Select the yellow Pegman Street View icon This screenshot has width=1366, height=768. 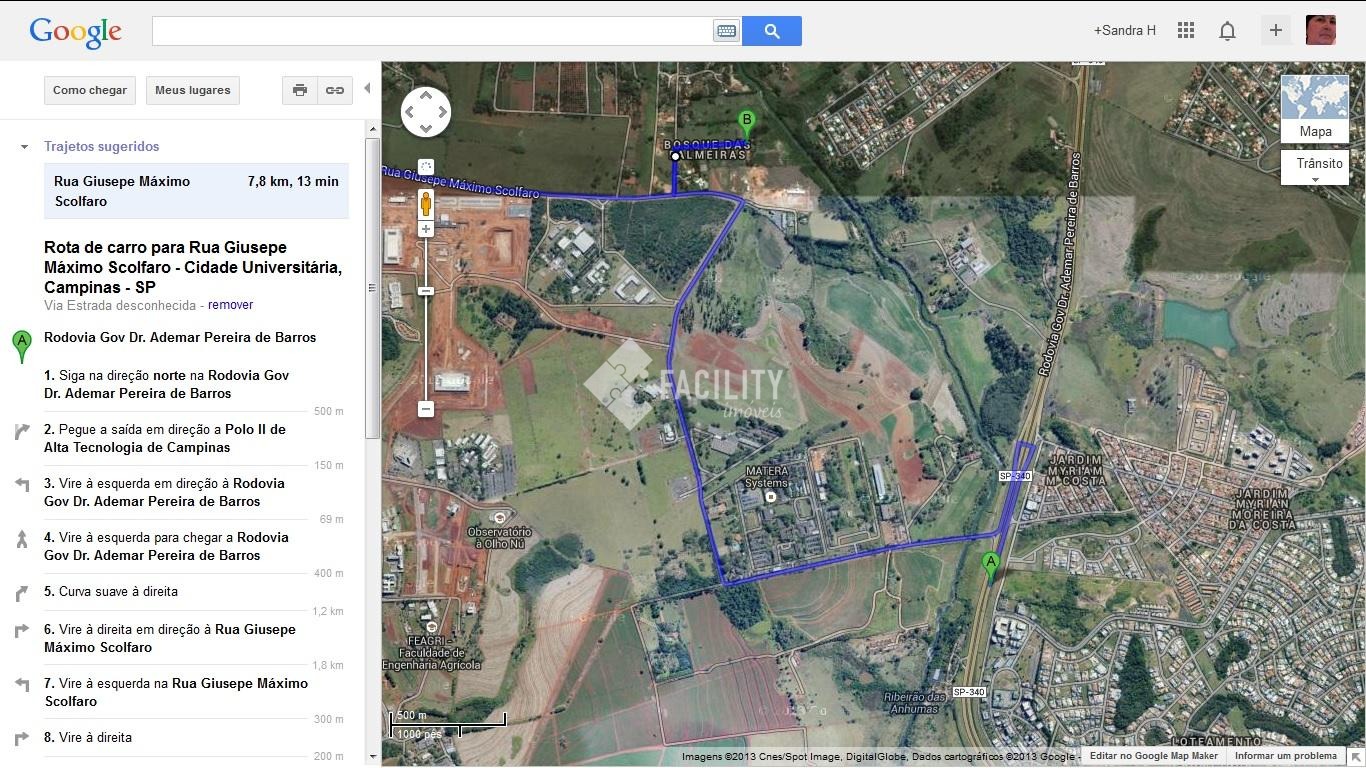click(426, 203)
